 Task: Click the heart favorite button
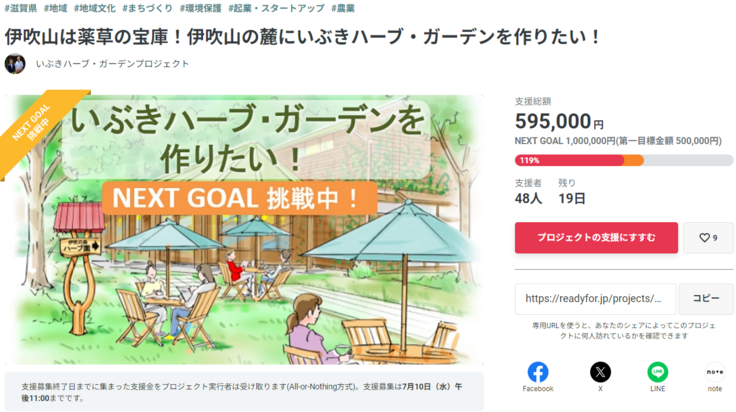[x=708, y=238]
